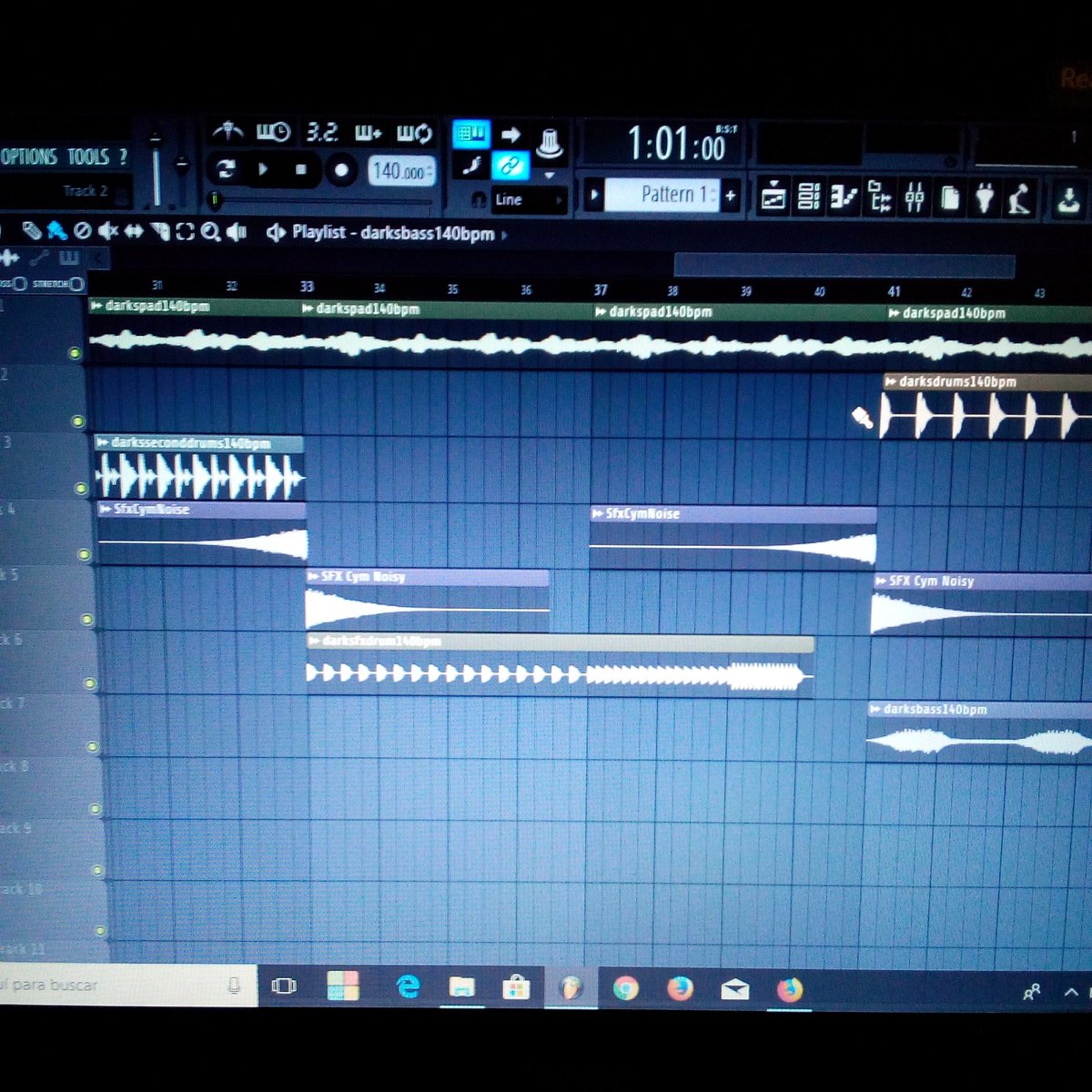
Task: Open the darksdrums140bpm clip menu arrow
Action: click(891, 382)
